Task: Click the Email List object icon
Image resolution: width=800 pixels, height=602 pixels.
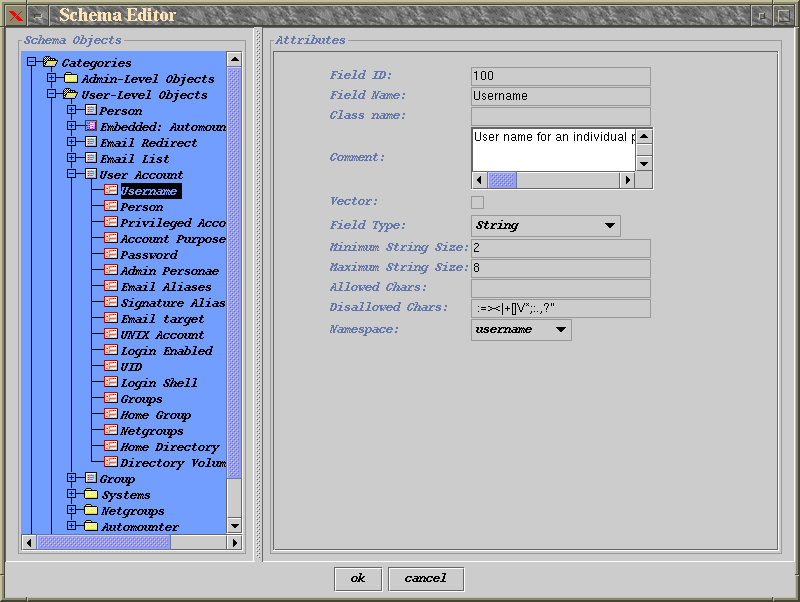Action: click(90, 159)
